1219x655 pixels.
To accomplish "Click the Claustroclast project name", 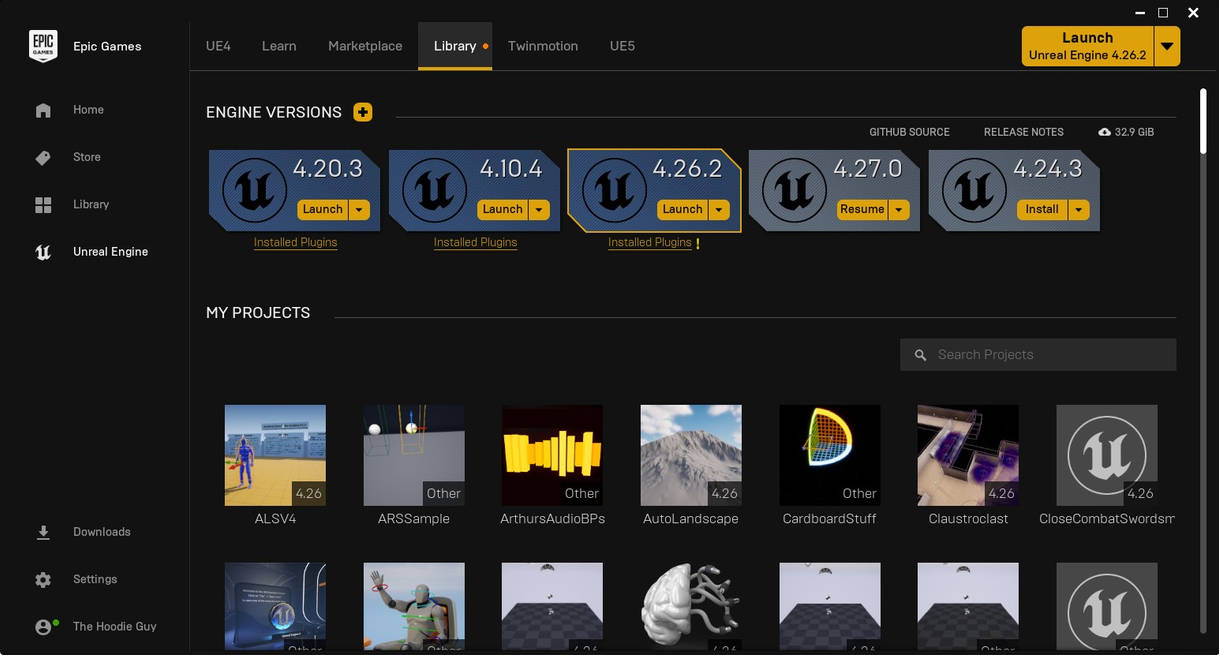I will [968, 519].
